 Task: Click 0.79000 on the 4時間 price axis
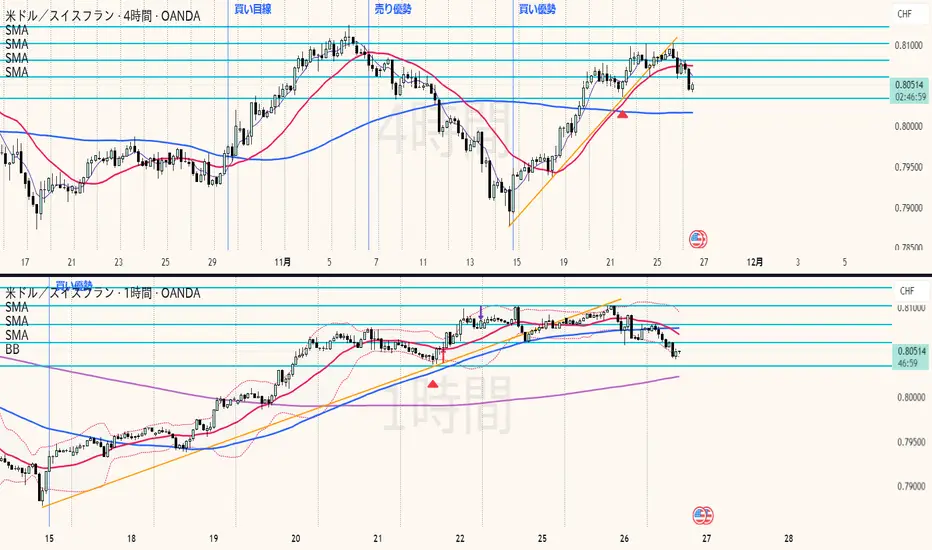tap(909, 208)
